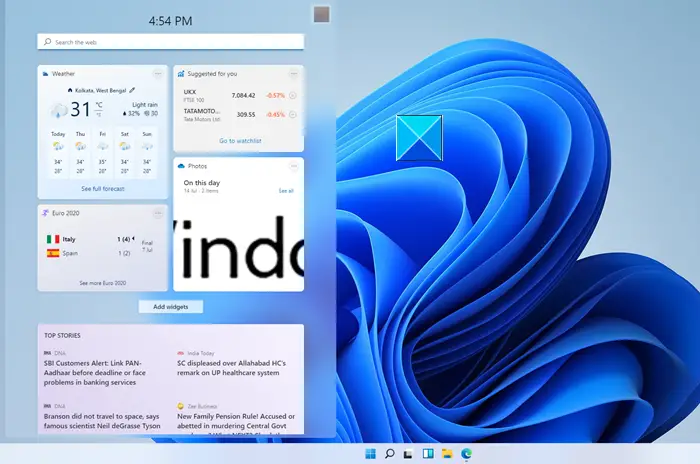The width and height of the screenshot is (700, 464).
Task: Select Thu forecast column
Action: coord(80,153)
